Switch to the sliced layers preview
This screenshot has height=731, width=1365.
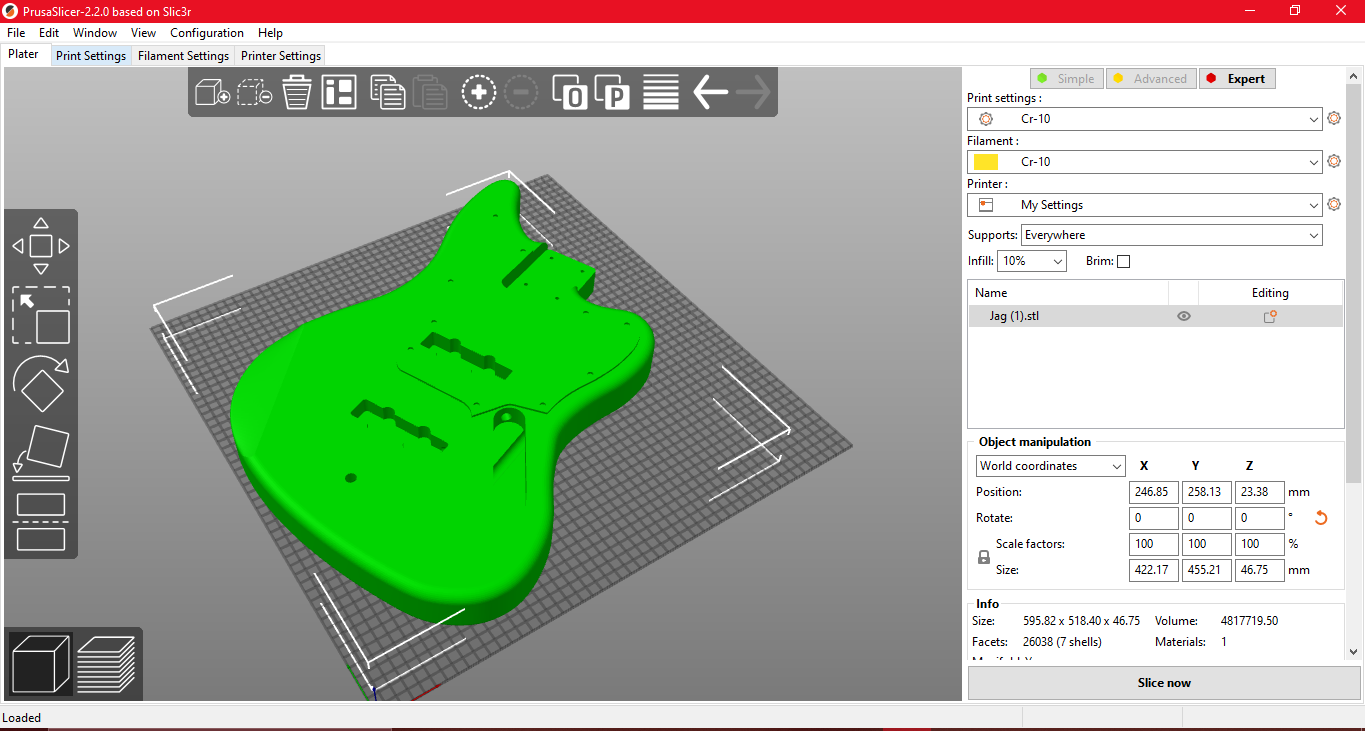106,664
